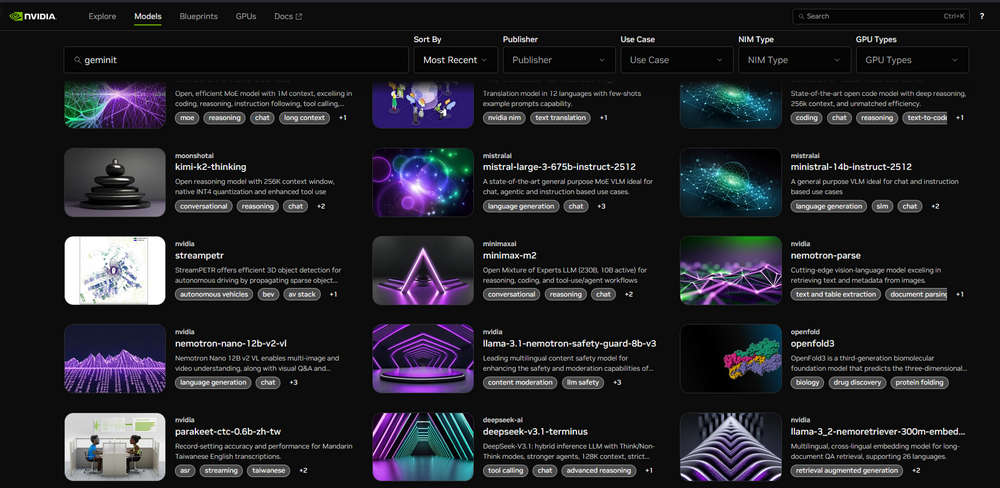Open the Most Recent sort dropdown
The image size is (1000, 488).
455,60
